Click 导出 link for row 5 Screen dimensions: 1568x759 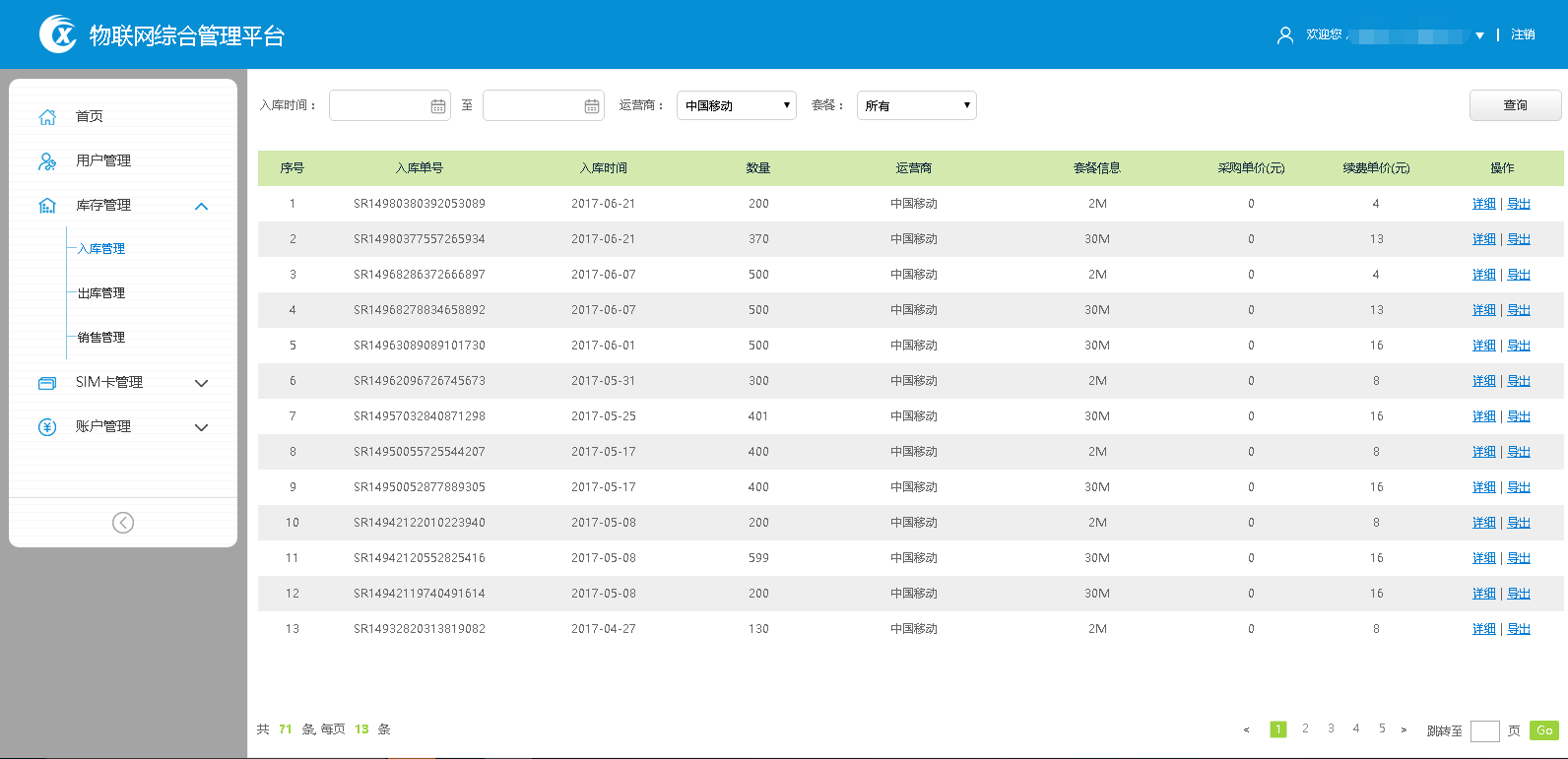(x=1519, y=346)
